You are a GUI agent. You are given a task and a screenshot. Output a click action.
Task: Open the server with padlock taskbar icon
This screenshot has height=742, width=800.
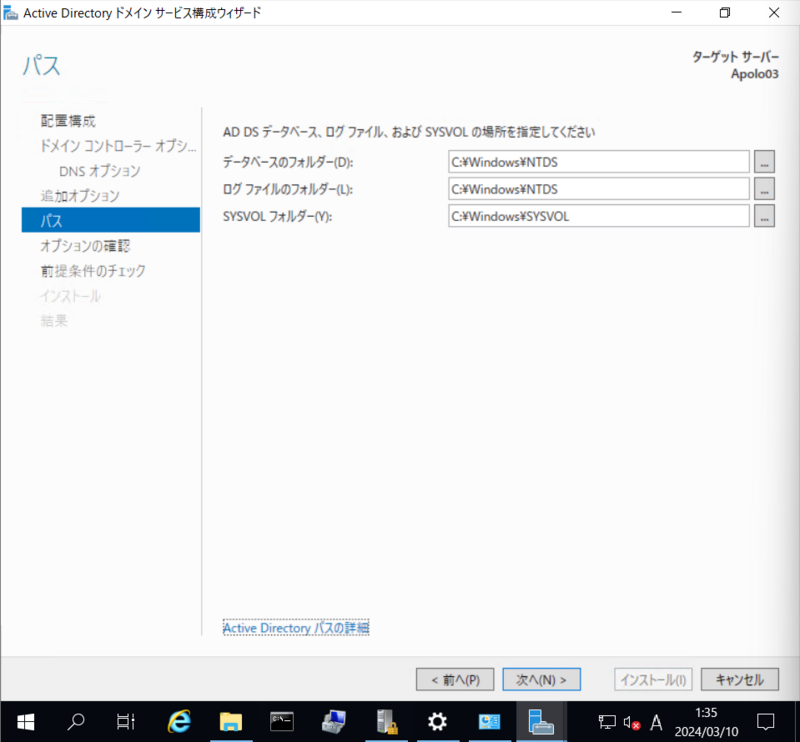[386, 722]
